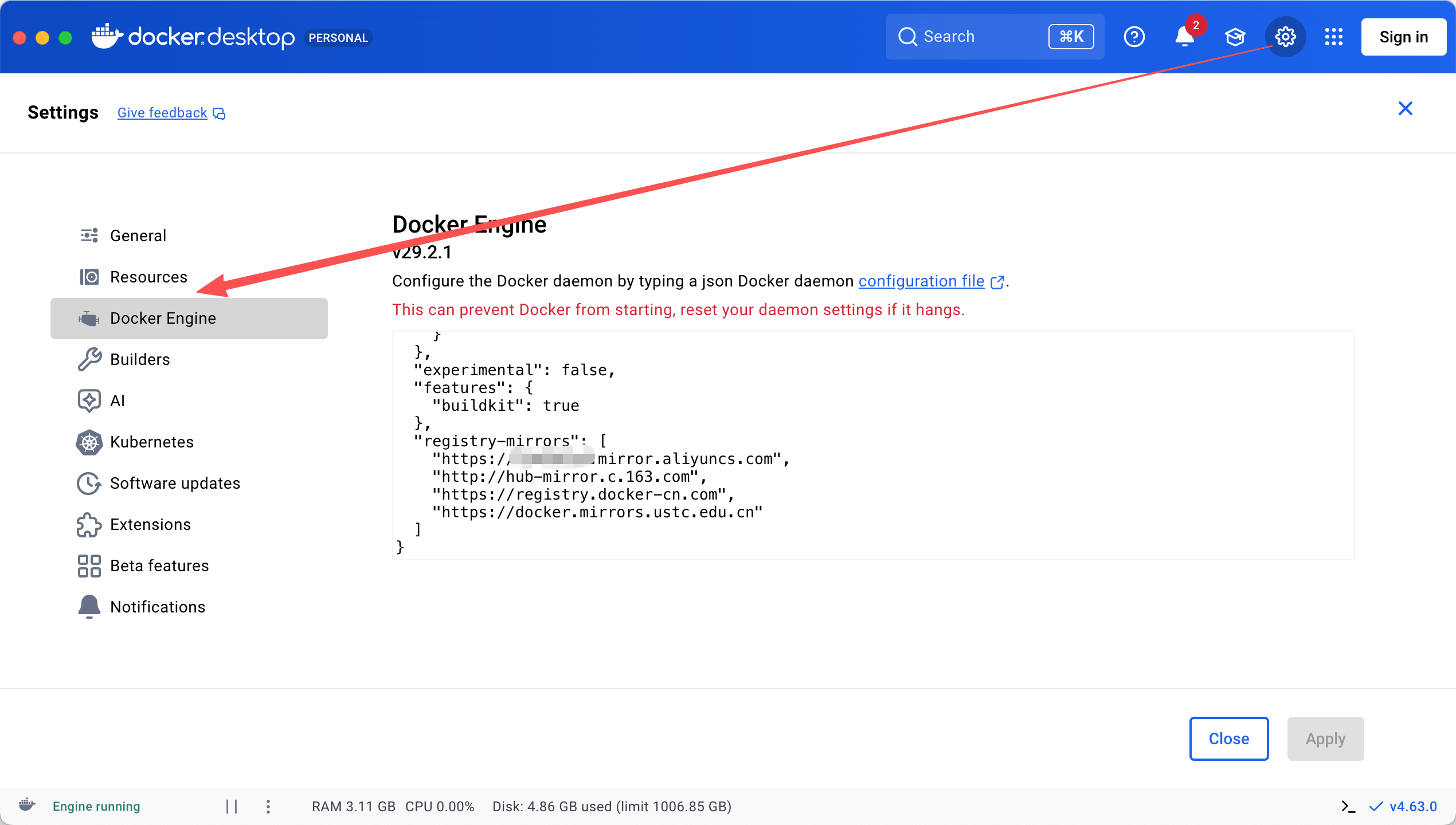Click the Beta features grid icon

coord(89,565)
